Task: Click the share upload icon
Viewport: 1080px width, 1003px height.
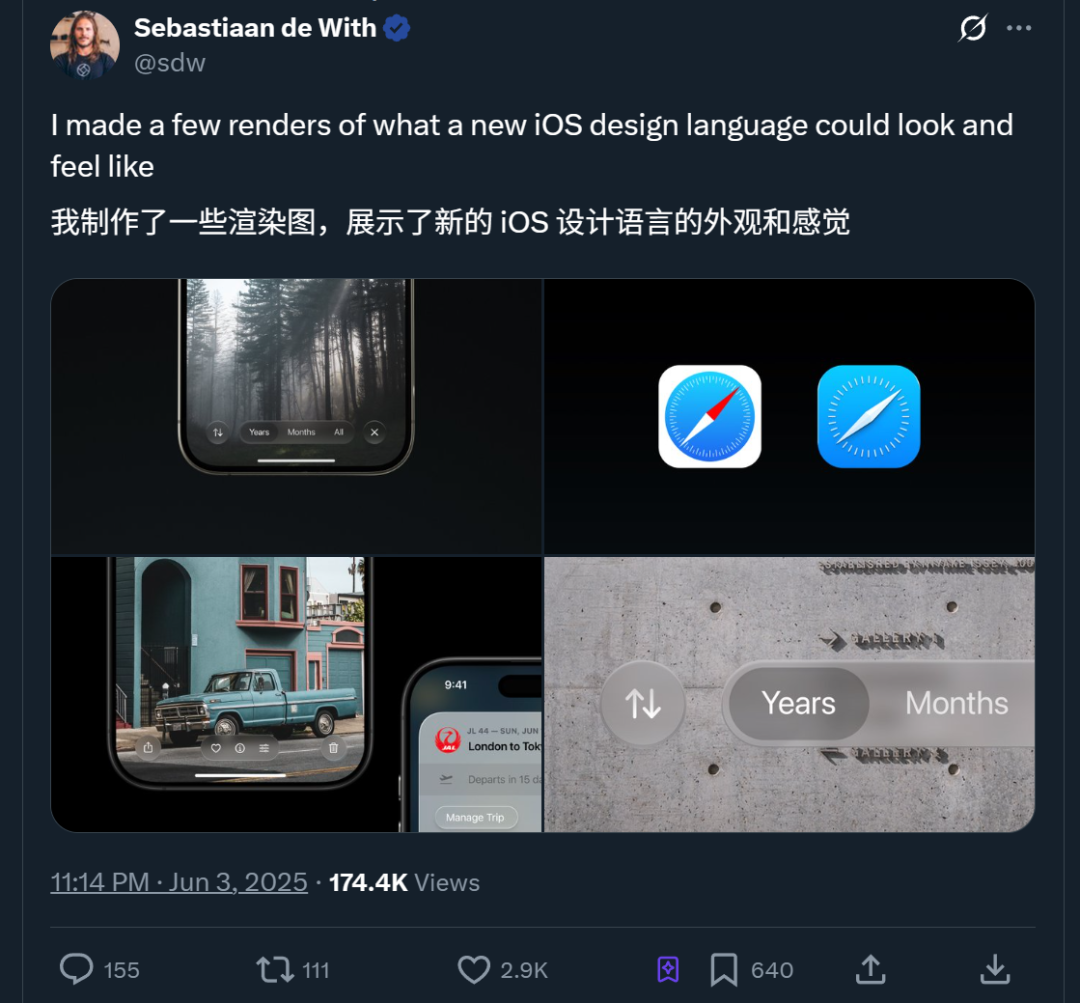Action: (871, 969)
